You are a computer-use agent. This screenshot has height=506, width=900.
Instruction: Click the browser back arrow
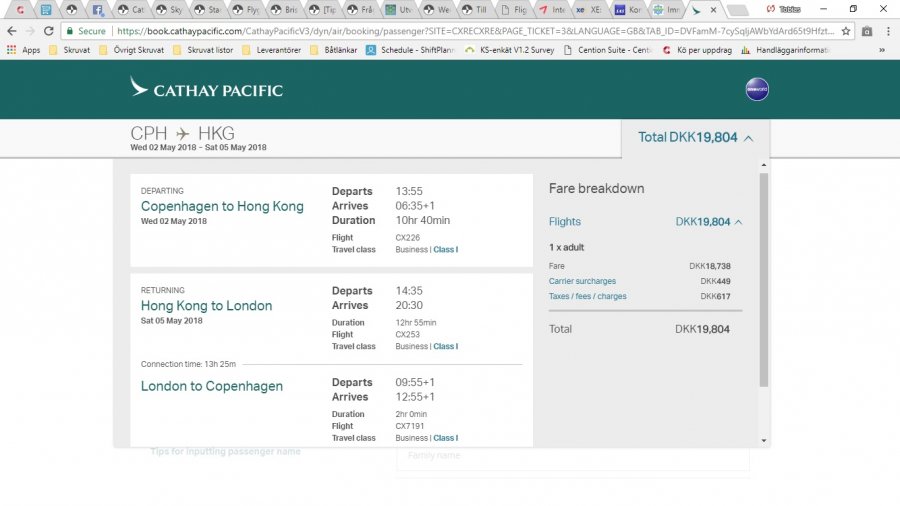tap(11, 31)
